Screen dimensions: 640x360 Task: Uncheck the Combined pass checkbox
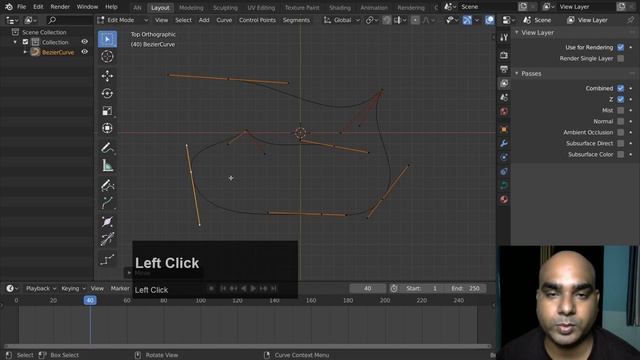[x=620, y=88]
